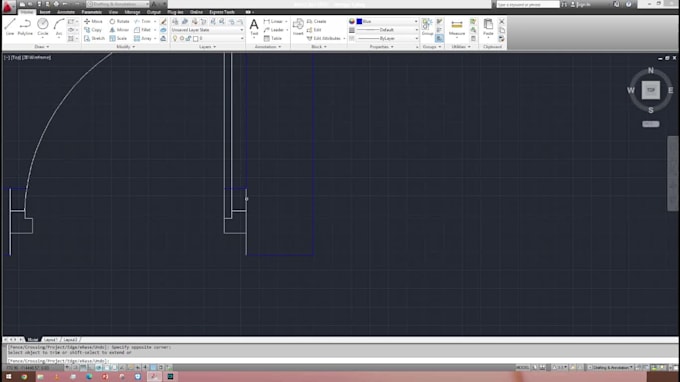Screen dimensions: 680x382
Task: Activate the Trim command
Action: click(143, 21)
